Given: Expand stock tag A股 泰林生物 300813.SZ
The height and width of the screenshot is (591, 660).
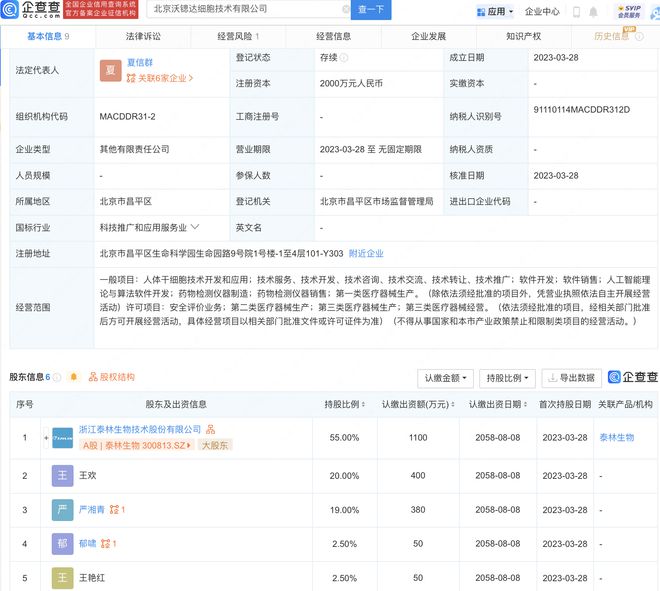Looking at the screenshot, I should (x=136, y=445).
